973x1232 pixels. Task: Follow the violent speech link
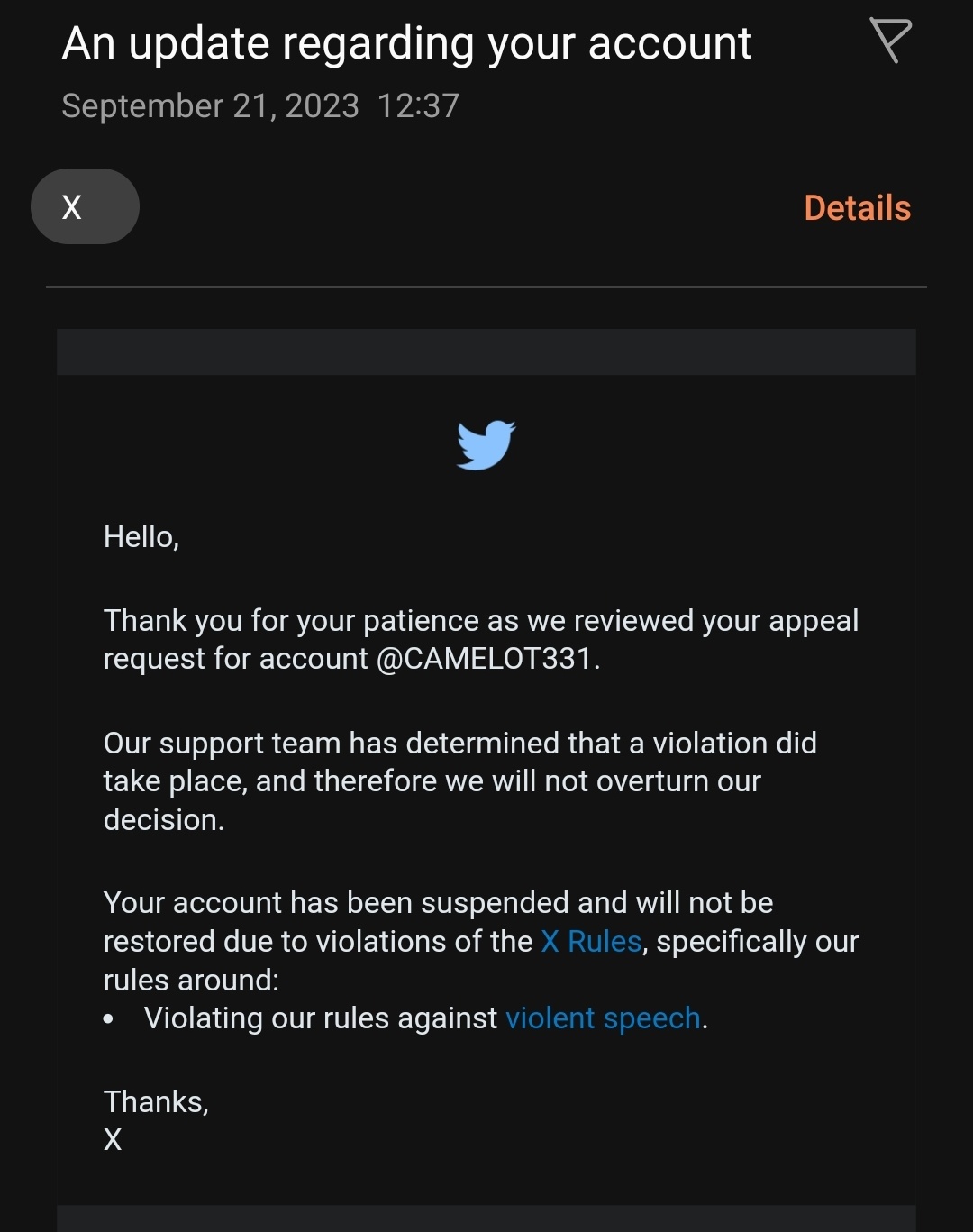click(603, 1018)
